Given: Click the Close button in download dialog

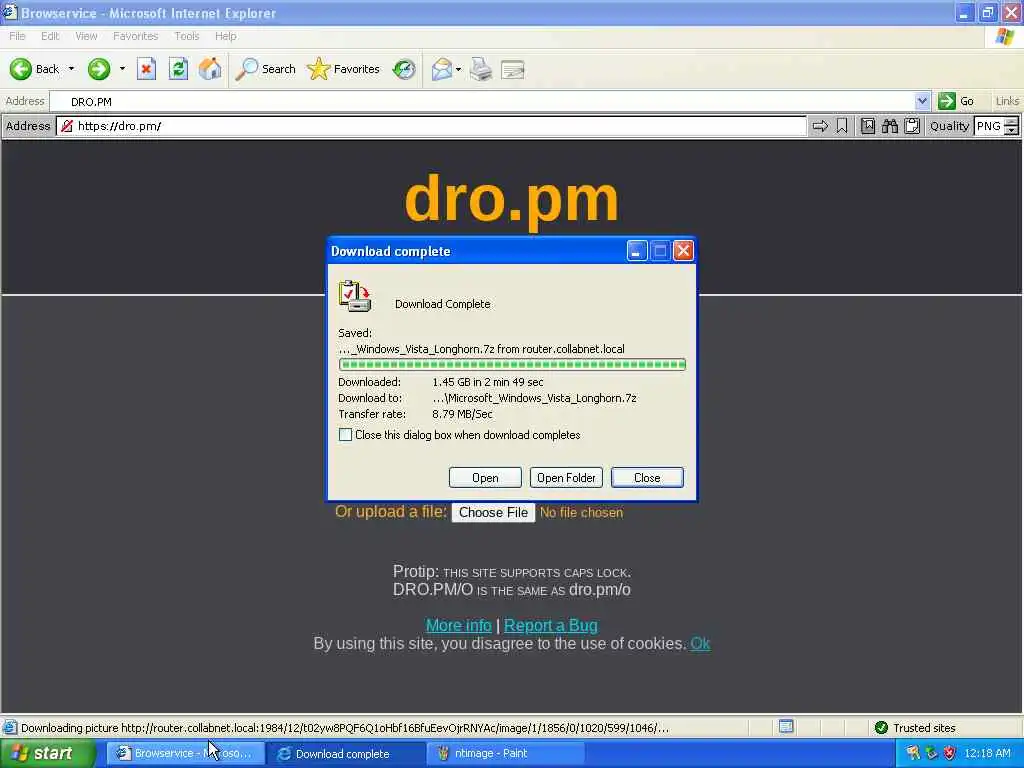Looking at the screenshot, I should click(647, 477).
